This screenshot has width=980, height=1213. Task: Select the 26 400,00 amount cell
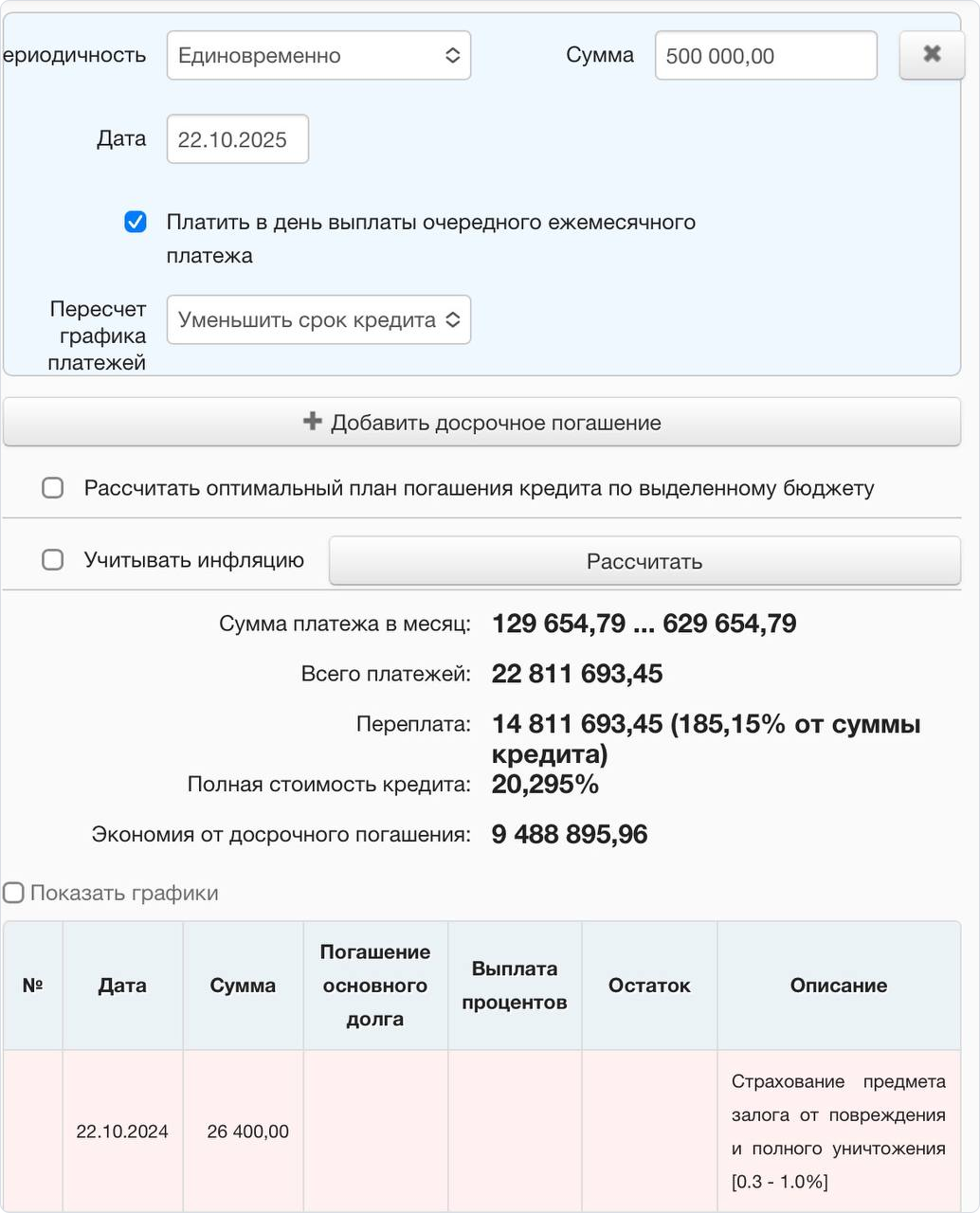click(247, 1132)
